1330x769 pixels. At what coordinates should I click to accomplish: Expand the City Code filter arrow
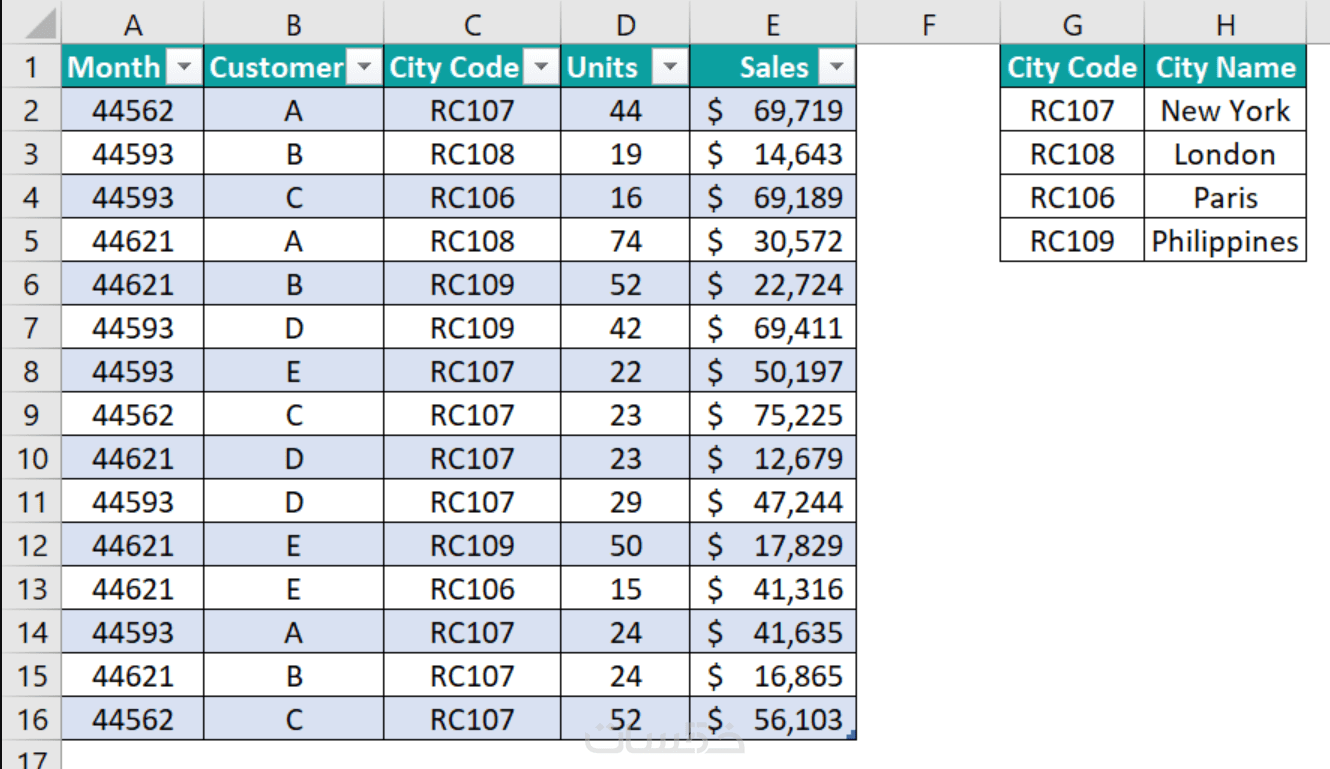(541, 68)
